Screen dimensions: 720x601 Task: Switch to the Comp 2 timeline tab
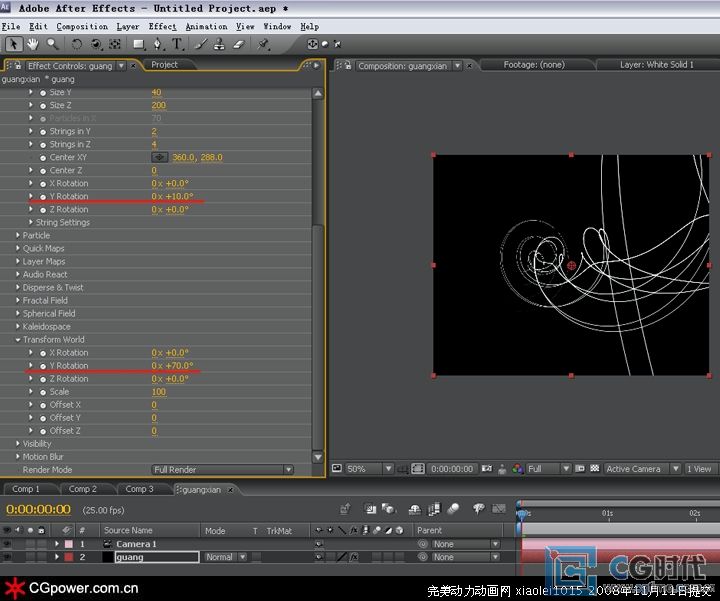pyautogui.click(x=83, y=489)
